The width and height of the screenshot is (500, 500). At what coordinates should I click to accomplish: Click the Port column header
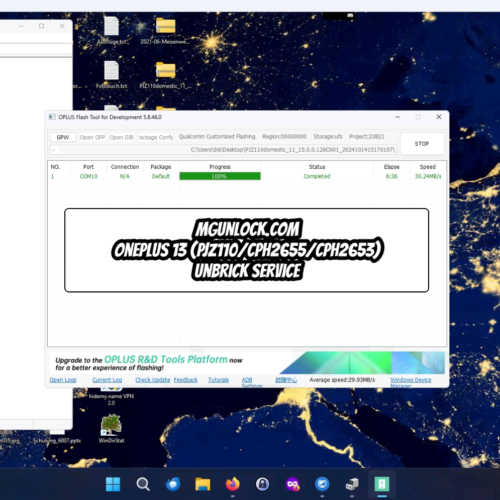point(89,167)
